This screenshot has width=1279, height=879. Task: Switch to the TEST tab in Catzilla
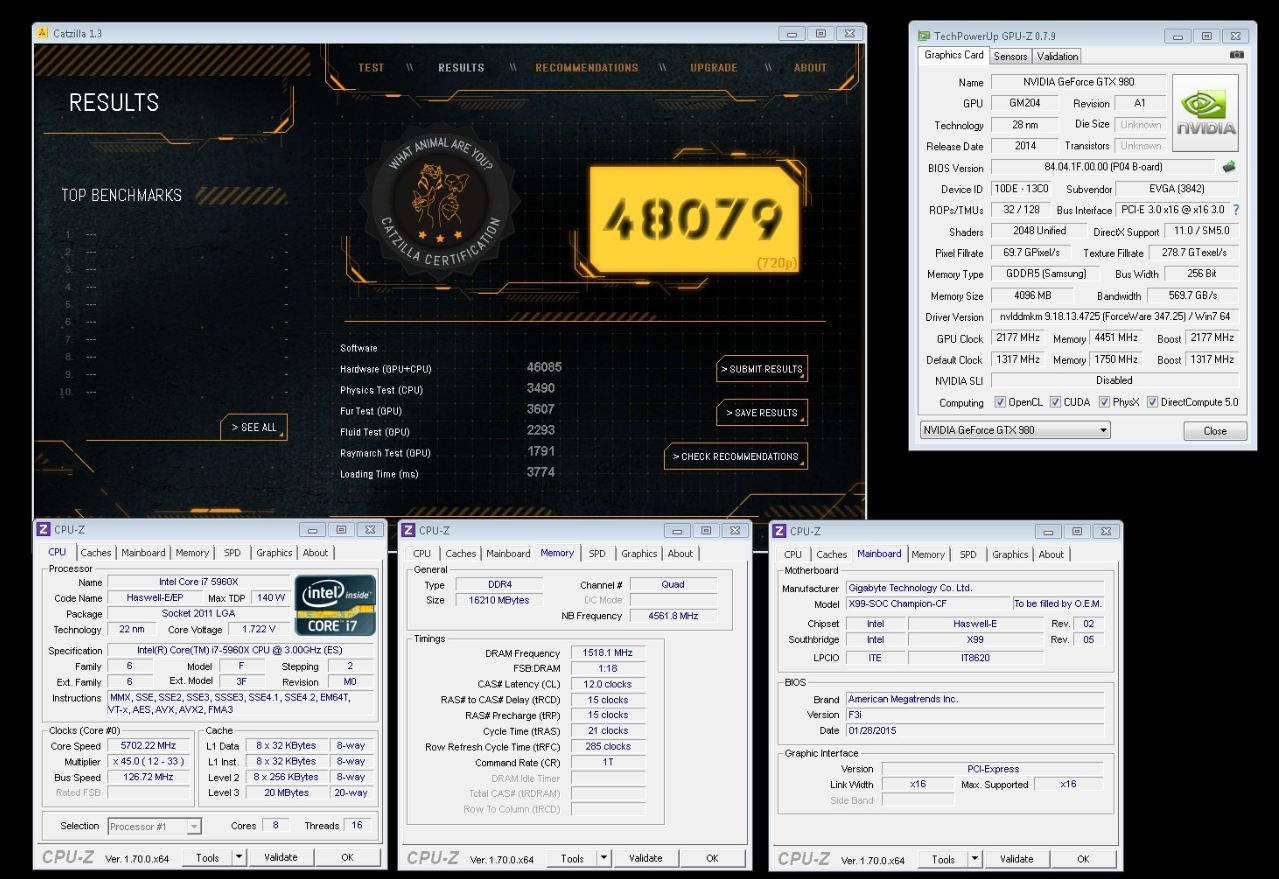tap(371, 68)
